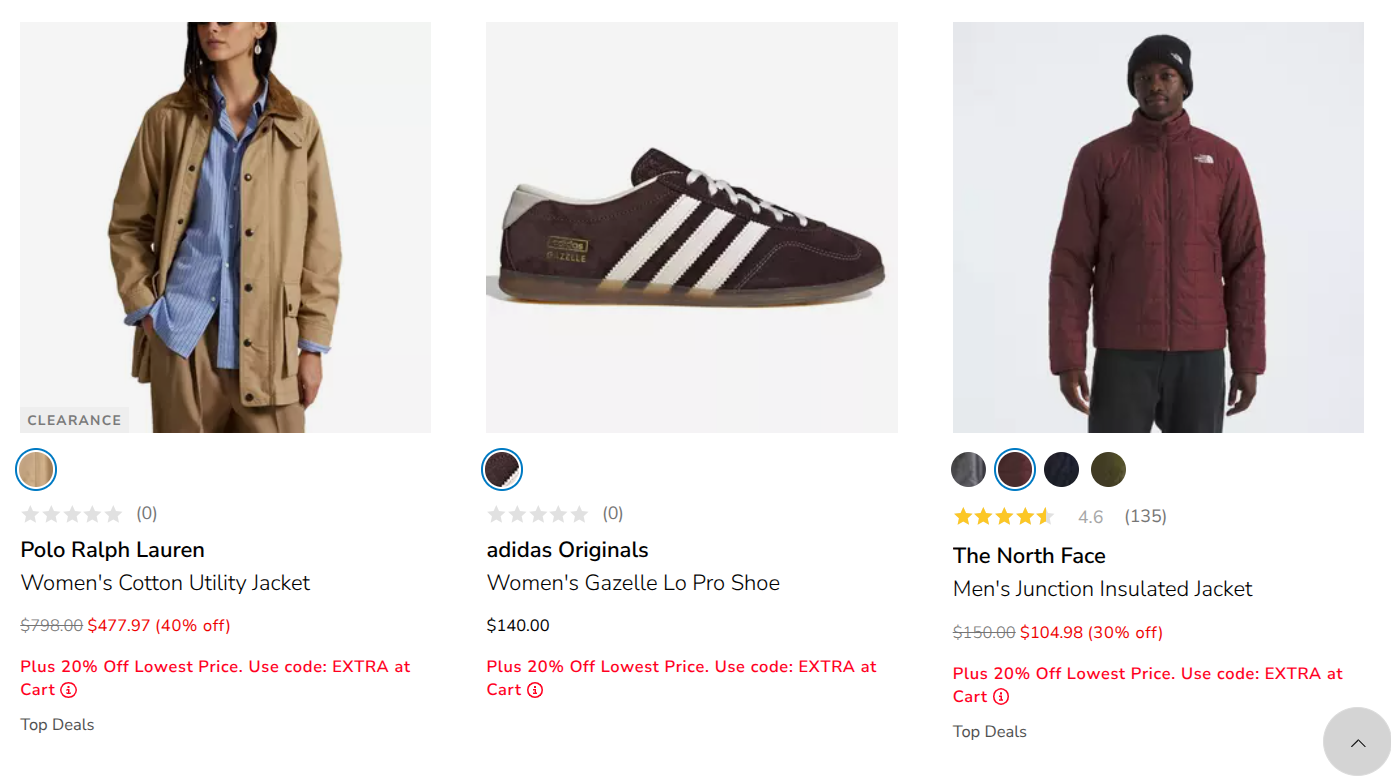Image resolution: width=1391 pixels, height=781 pixels.
Task: Open the Polo Ralph Lauren jacket product image
Action: tap(226, 227)
